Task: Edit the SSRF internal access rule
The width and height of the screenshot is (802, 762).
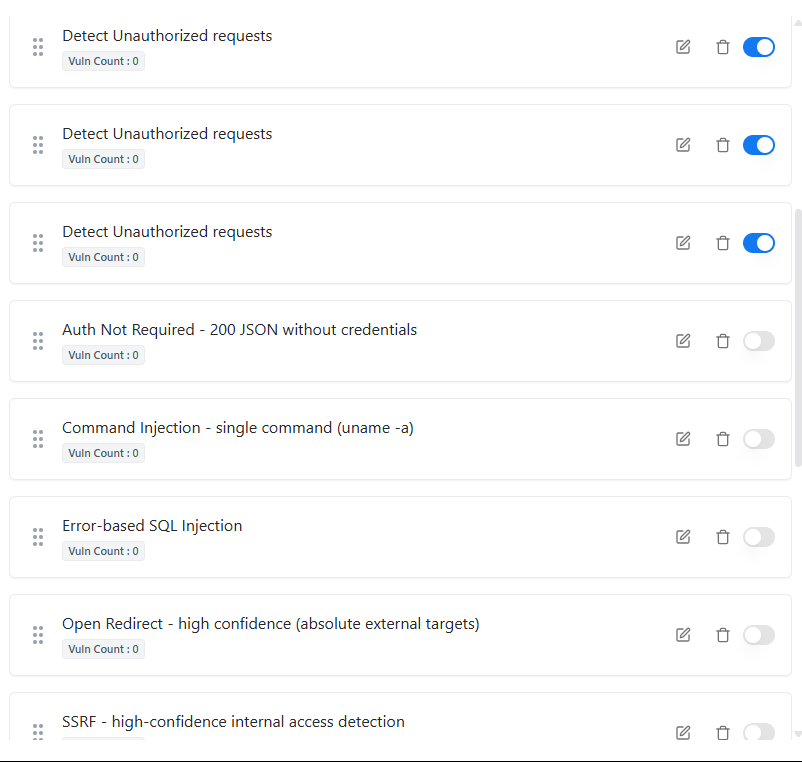Action: (x=683, y=733)
